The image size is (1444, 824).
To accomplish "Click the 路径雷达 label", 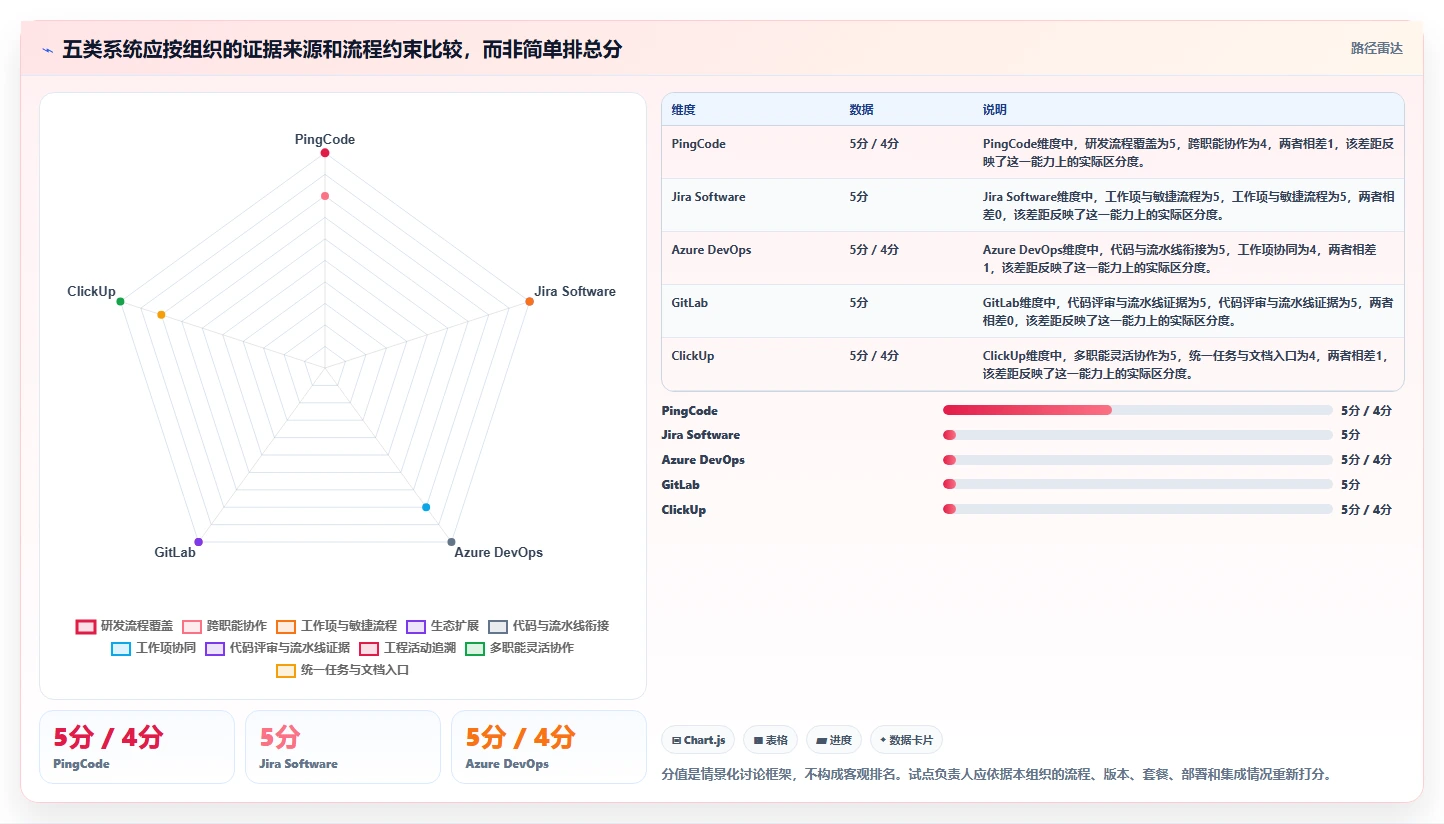I will 1377,48.
